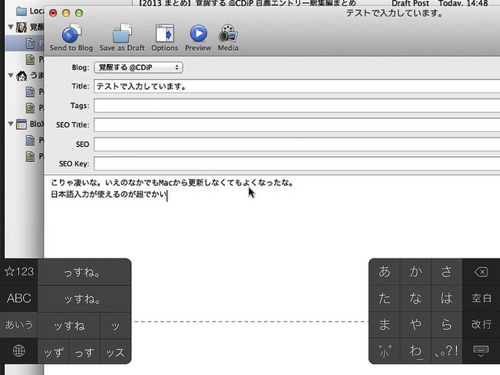The height and width of the screenshot is (375, 500).
Task: Click the Send to Blog globe icon
Action: point(71,33)
